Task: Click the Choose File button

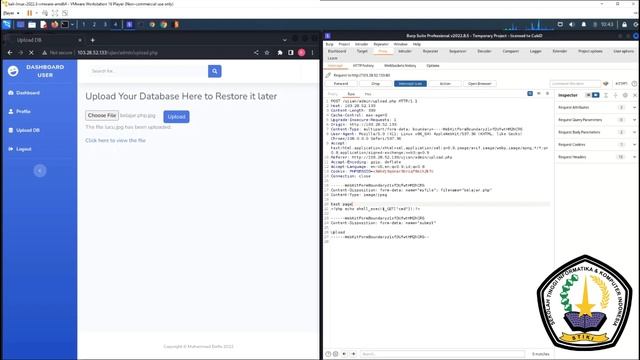Action: pos(102,116)
